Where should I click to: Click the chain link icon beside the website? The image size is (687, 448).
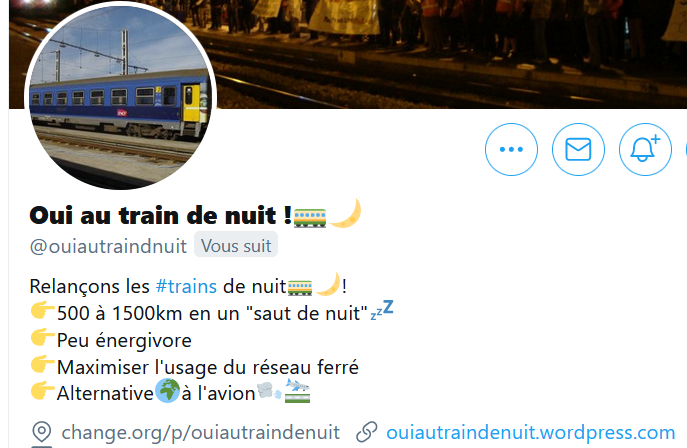[x=367, y=432]
